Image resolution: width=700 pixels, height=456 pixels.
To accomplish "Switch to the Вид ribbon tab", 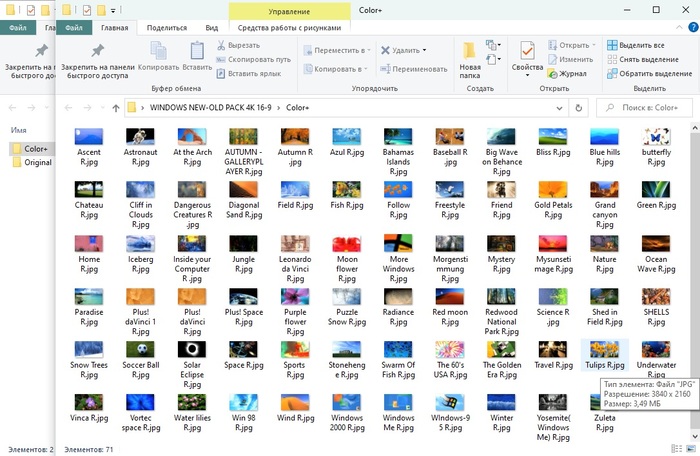I will 210,29.
